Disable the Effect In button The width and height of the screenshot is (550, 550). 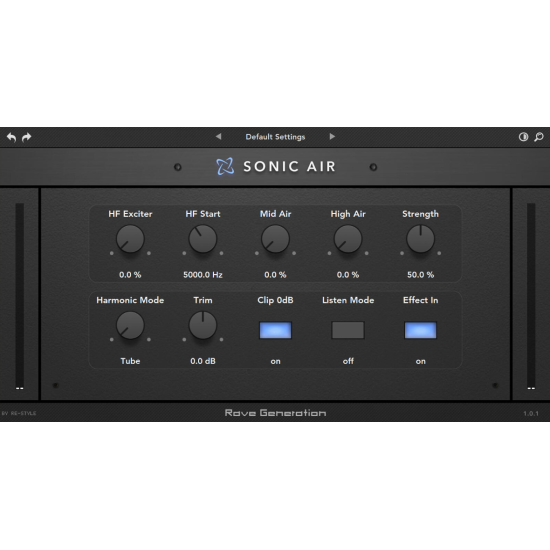pos(421,330)
